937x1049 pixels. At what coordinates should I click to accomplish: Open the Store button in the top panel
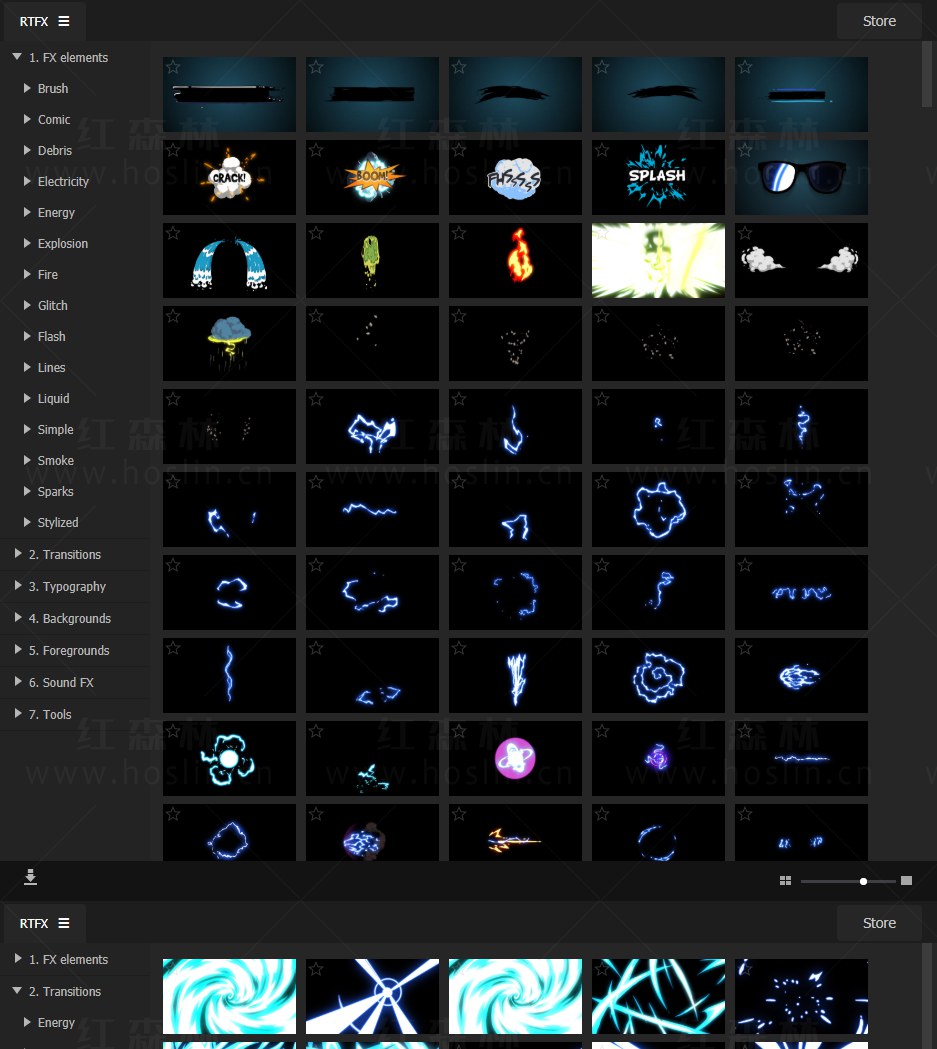[879, 21]
